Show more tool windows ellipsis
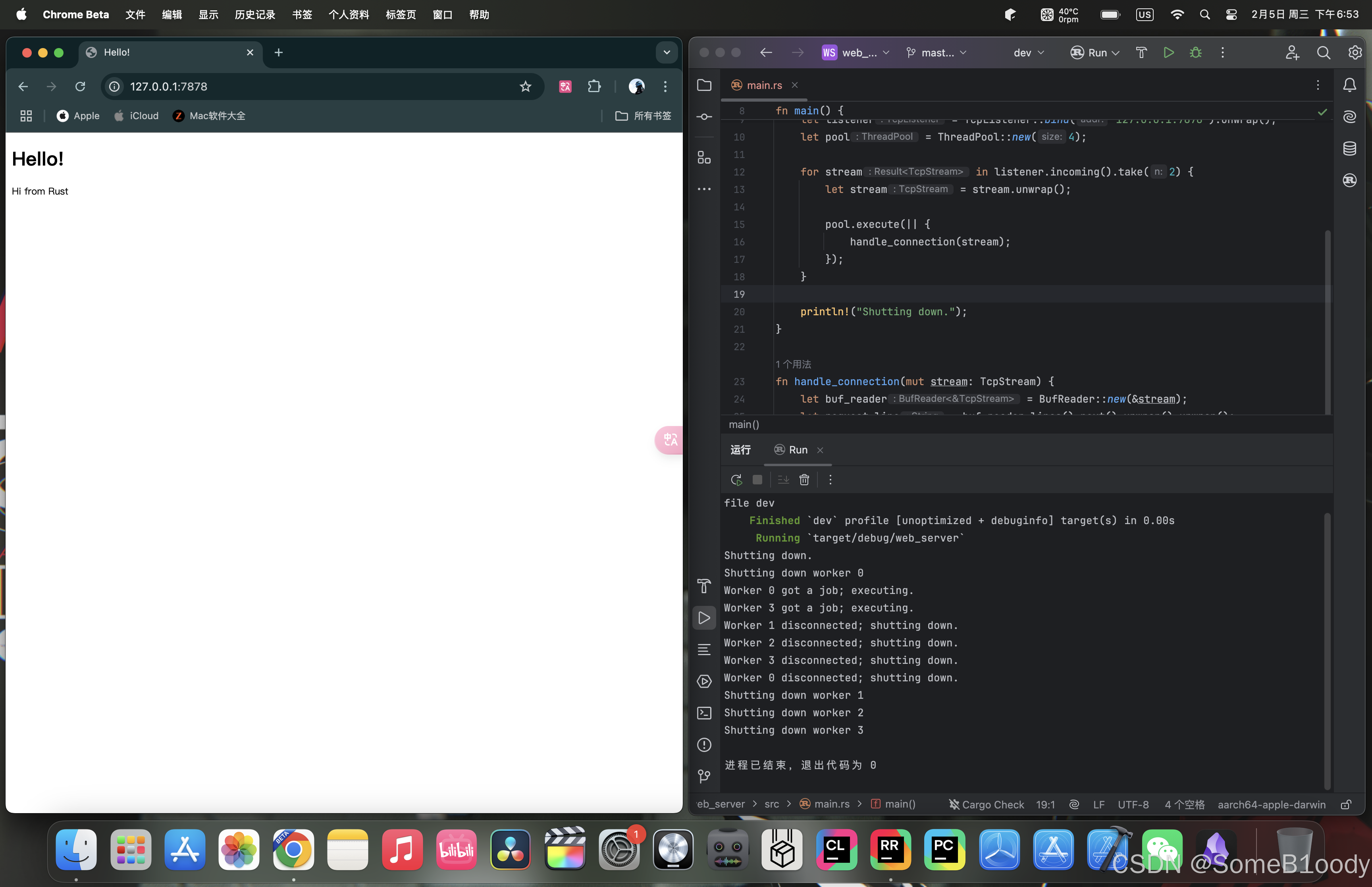Screen dimensions: 1372x887 [x=704, y=189]
